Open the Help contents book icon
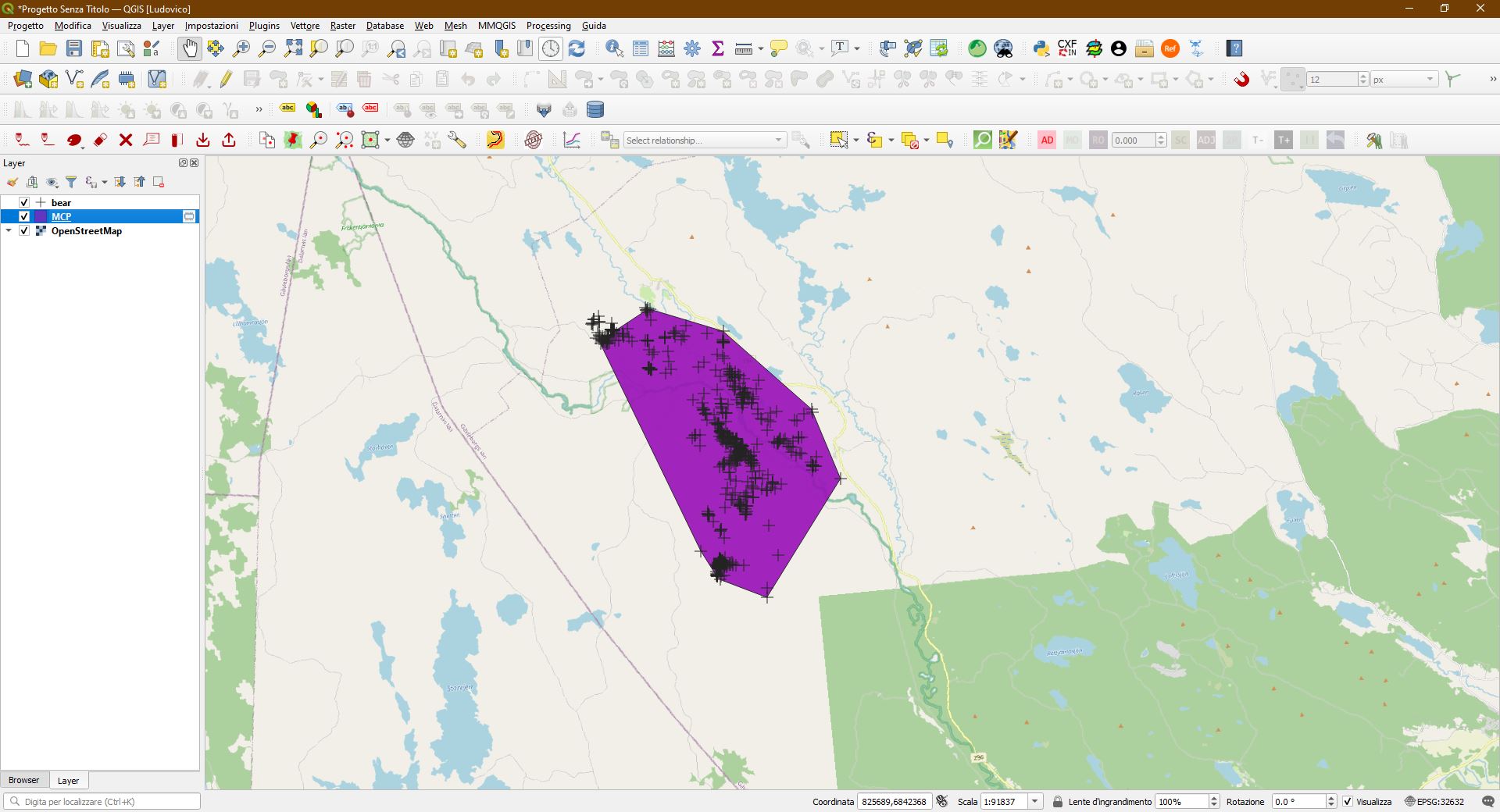This screenshot has width=1500, height=812. (x=1234, y=48)
